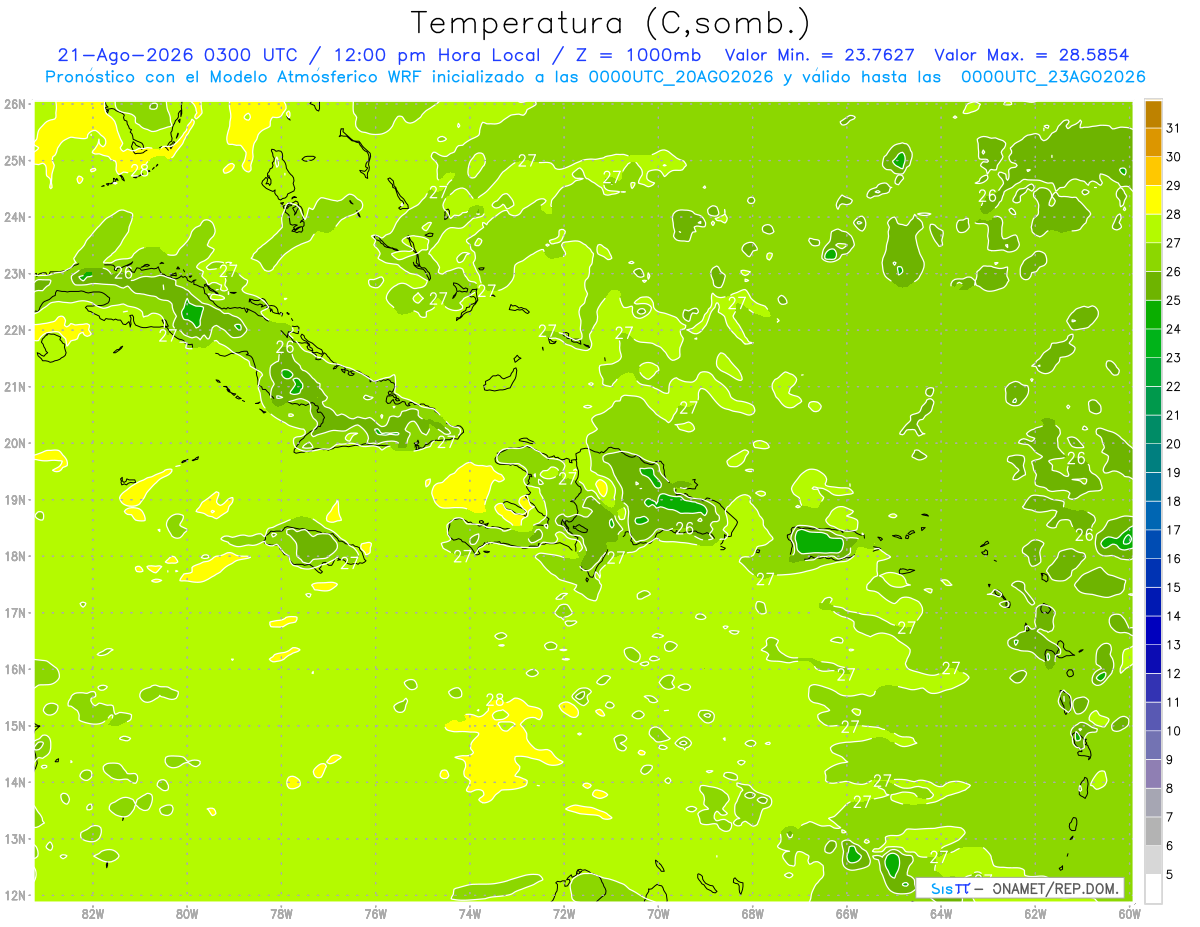Click the '70W' longitude axis label
This screenshot has height=927, width=1200.
click(x=658, y=912)
